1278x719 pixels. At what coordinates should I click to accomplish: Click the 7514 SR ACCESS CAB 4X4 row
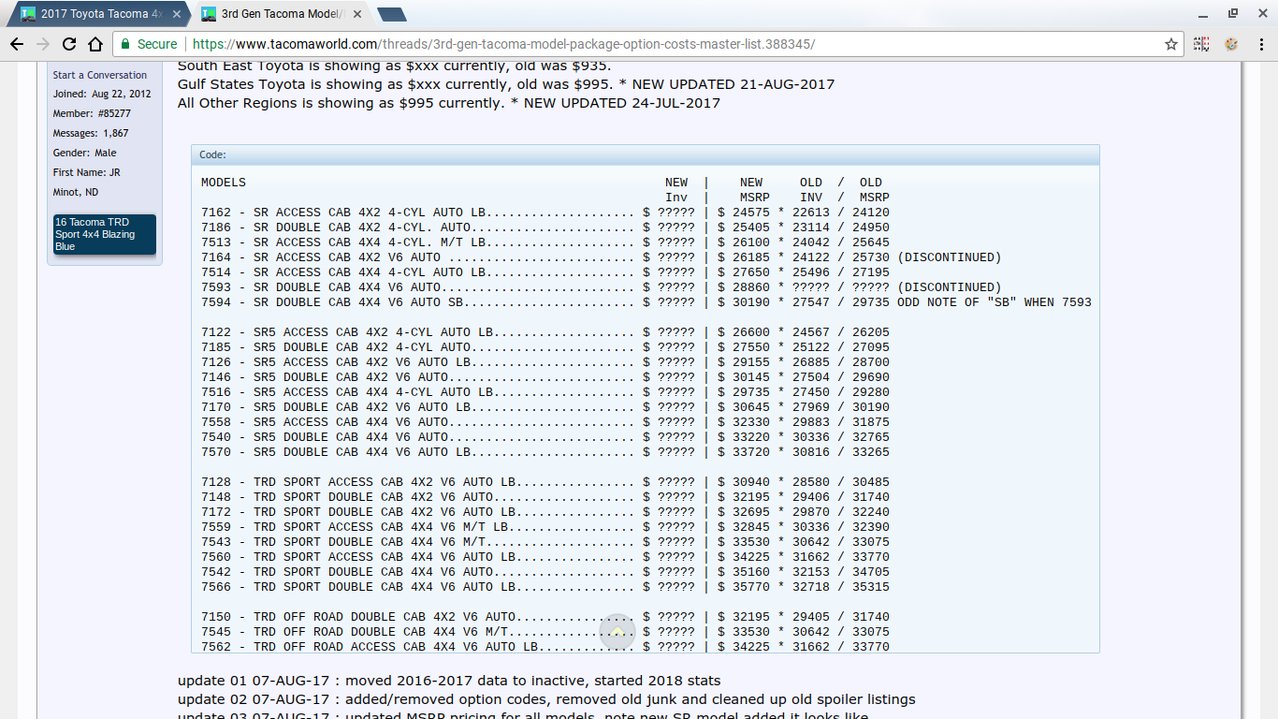coord(545,272)
